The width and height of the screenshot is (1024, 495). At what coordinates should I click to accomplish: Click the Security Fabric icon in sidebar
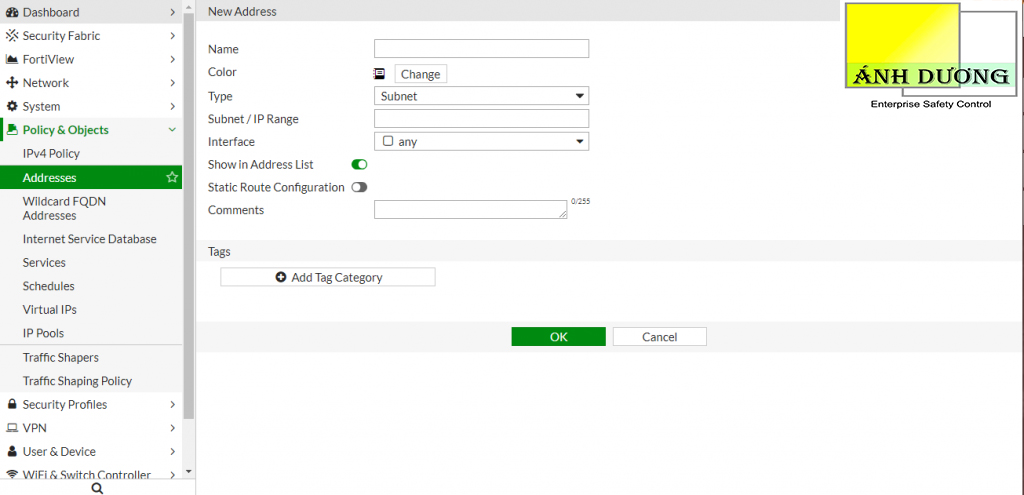[12, 36]
